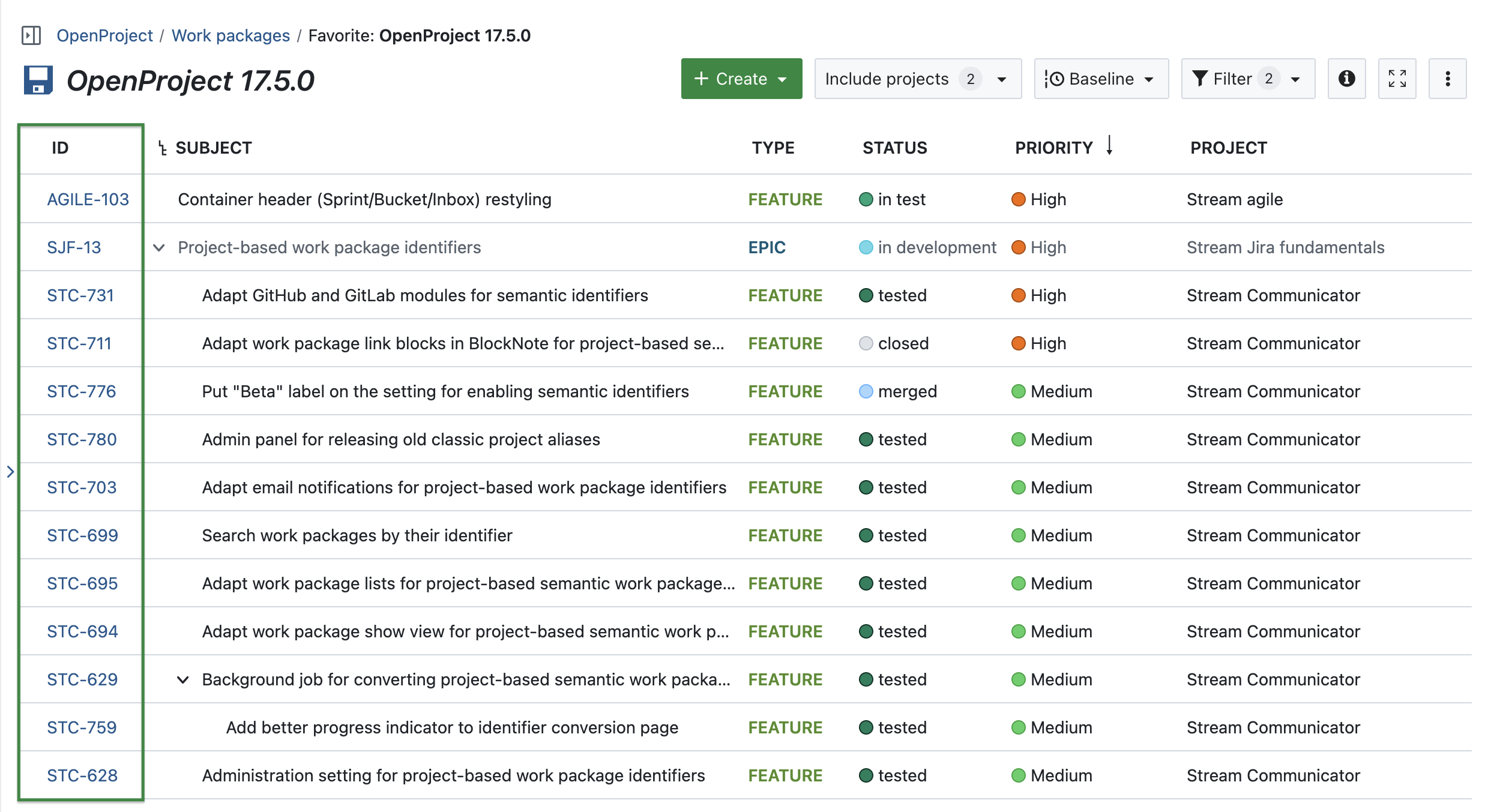
Task: Select 'Adapt GitHub and GitLab modules' subject
Action: [425, 295]
